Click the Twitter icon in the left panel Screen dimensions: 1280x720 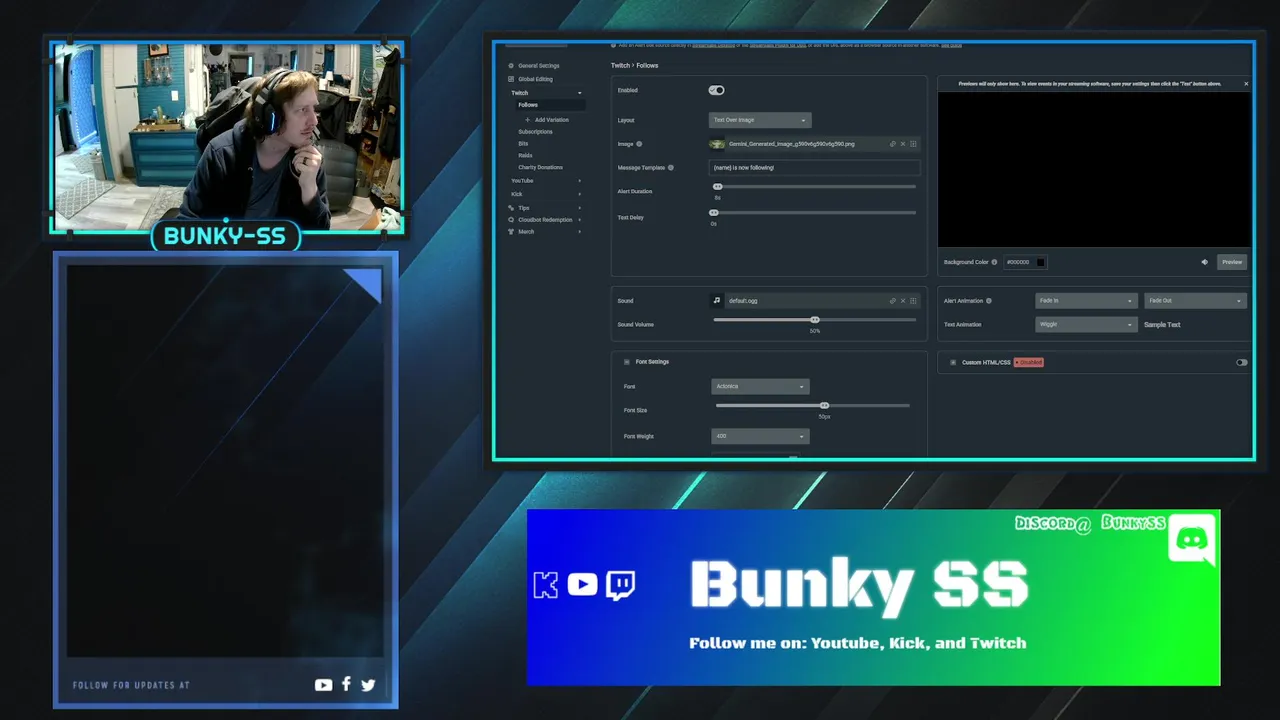pos(368,685)
